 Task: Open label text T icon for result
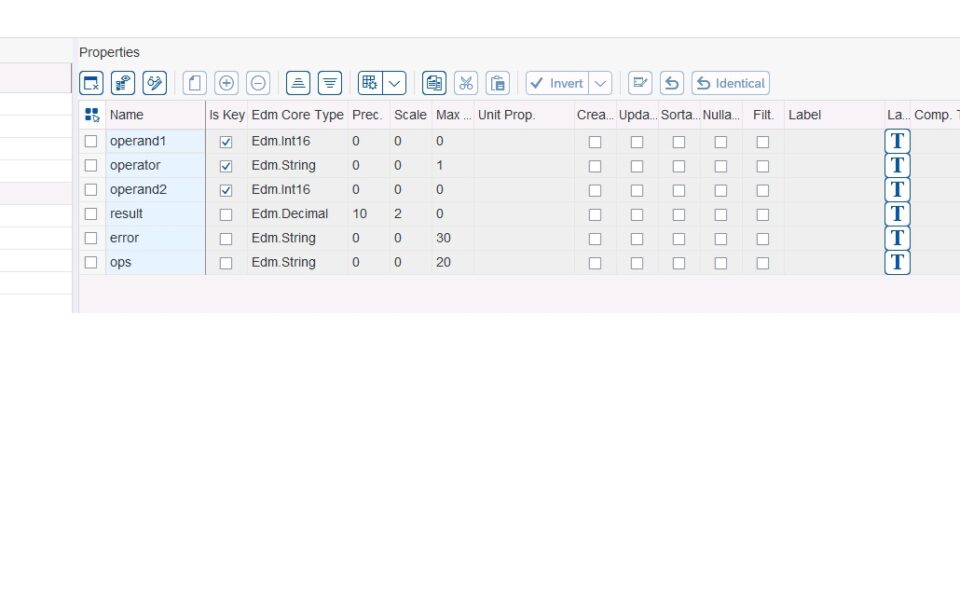pyautogui.click(x=898, y=214)
